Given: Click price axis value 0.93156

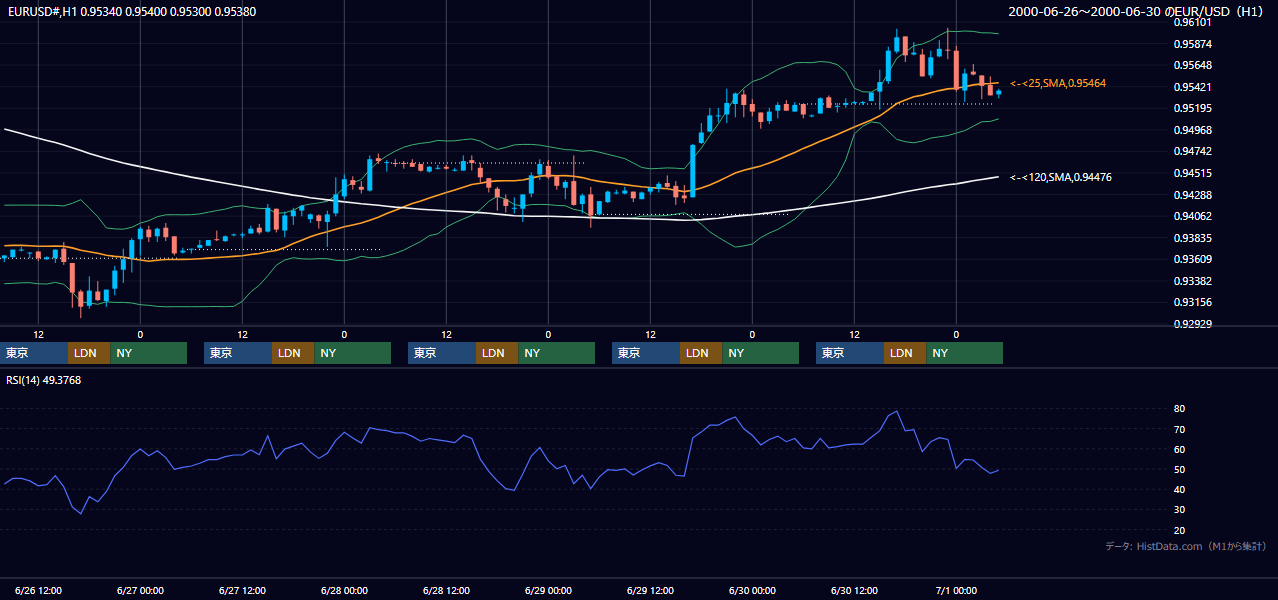Looking at the screenshot, I should click(x=1195, y=302).
